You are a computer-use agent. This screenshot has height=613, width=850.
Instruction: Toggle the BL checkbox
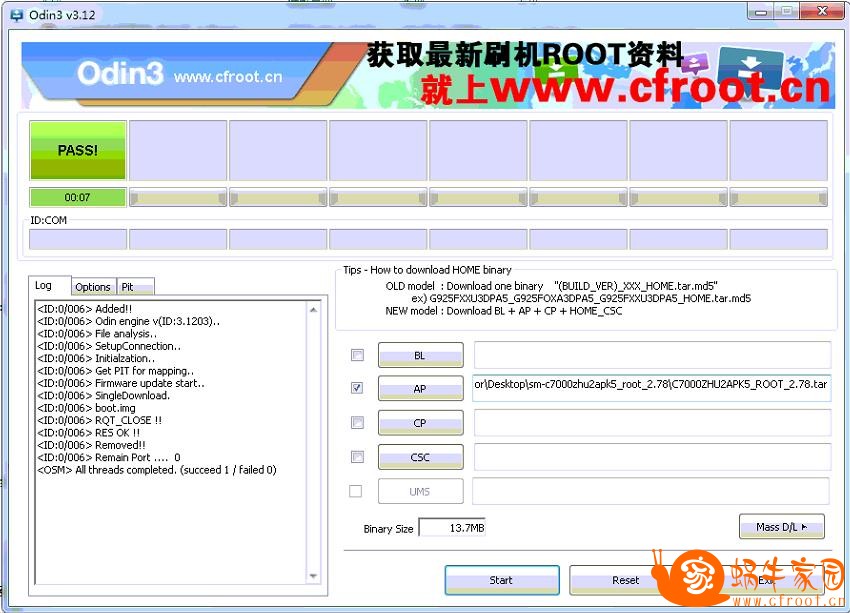(357, 355)
